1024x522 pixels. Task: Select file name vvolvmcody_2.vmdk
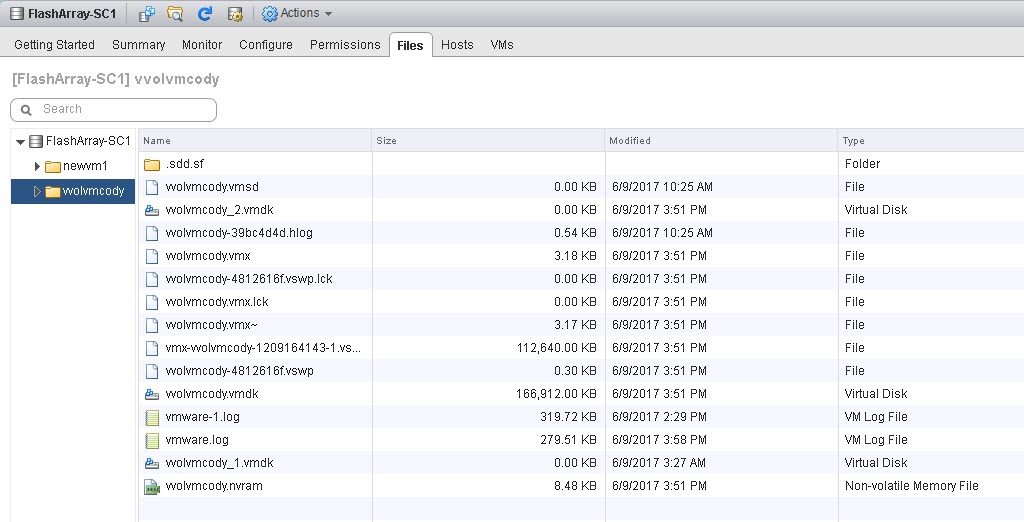(219, 210)
